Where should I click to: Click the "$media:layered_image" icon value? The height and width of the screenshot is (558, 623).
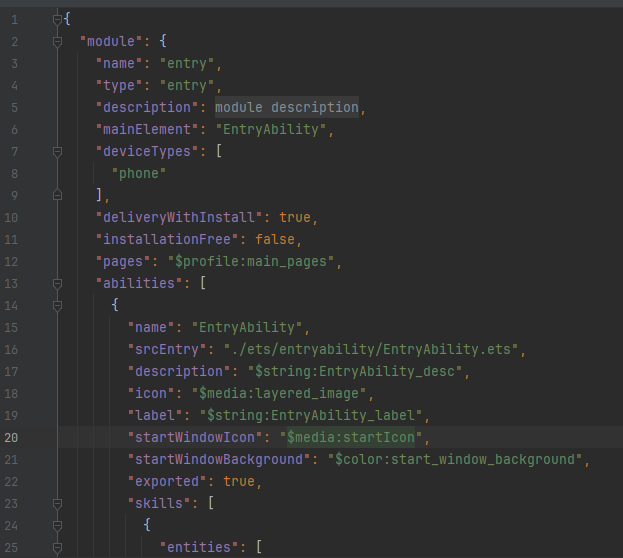pos(279,393)
